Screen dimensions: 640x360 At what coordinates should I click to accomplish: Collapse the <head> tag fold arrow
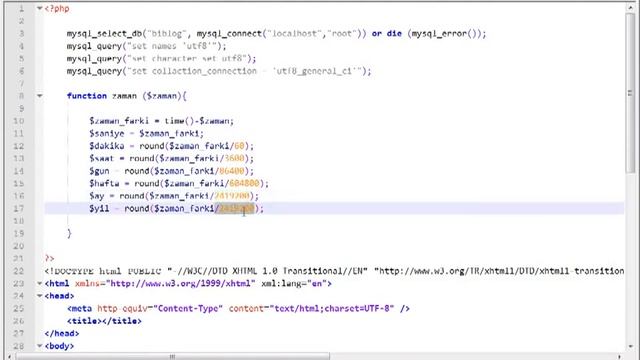(40, 296)
